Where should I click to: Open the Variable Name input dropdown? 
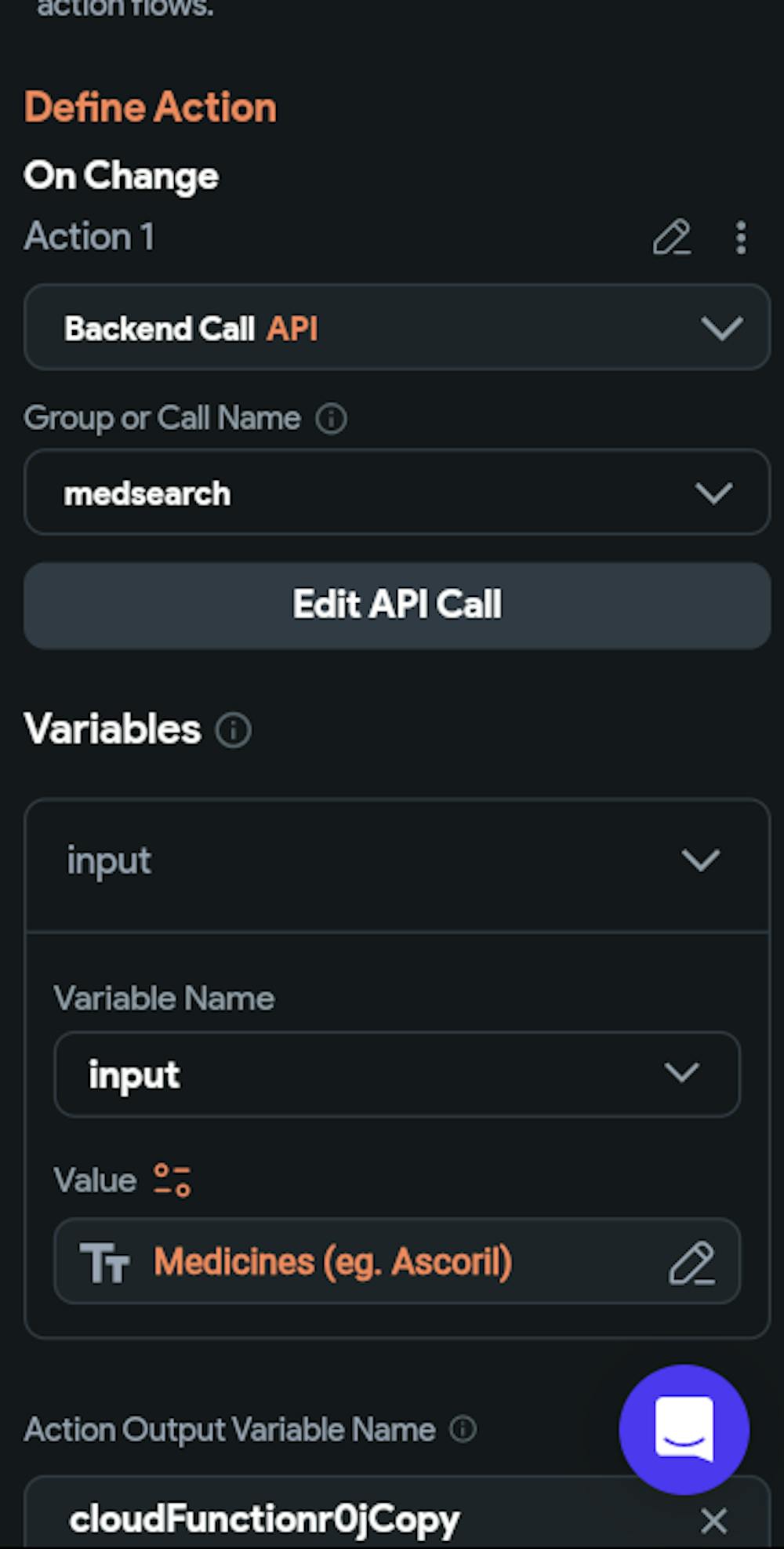coord(397,1074)
